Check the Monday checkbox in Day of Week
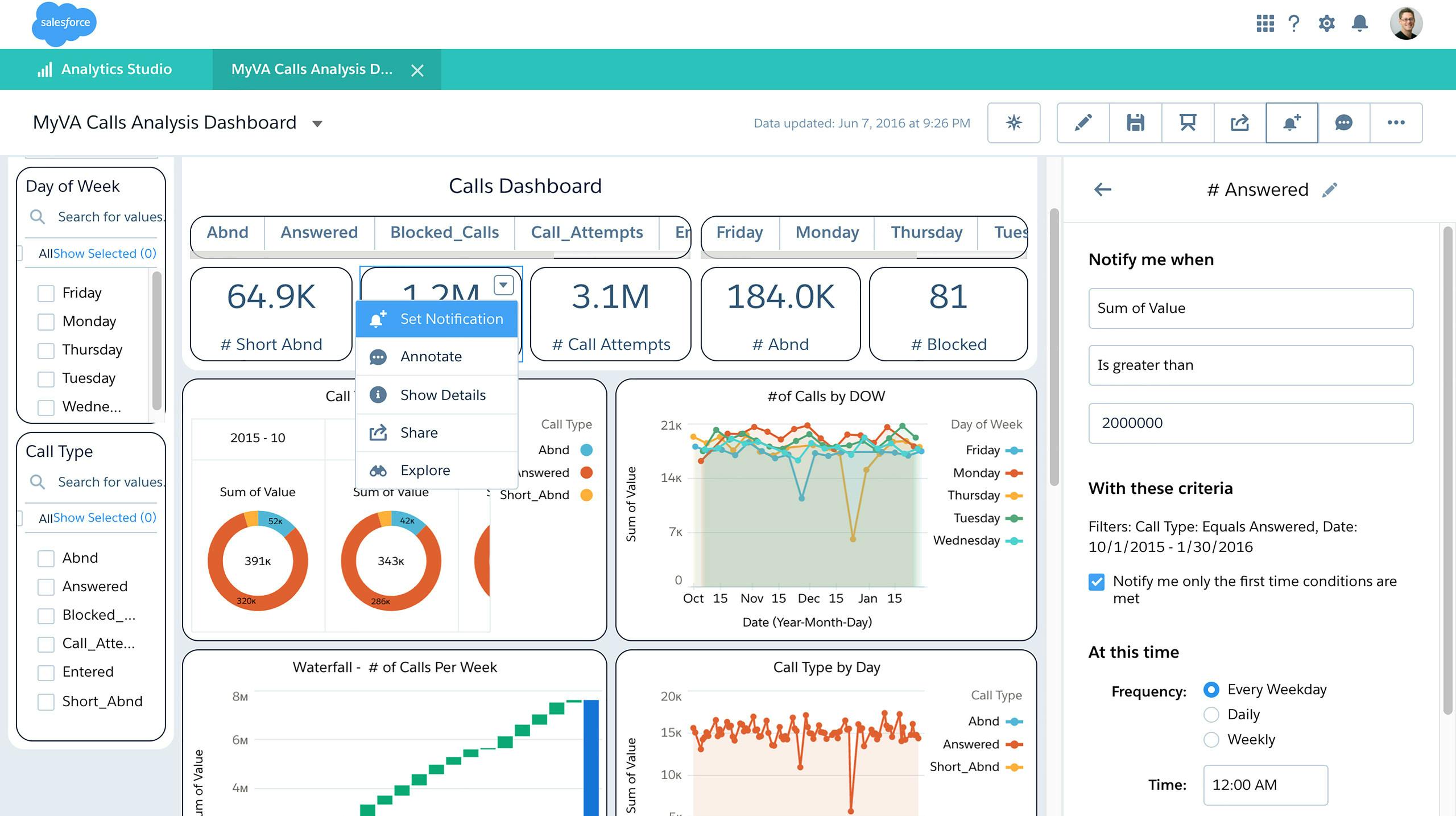The height and width of the screenshot is (816, 1456). [x=46, y=322]
